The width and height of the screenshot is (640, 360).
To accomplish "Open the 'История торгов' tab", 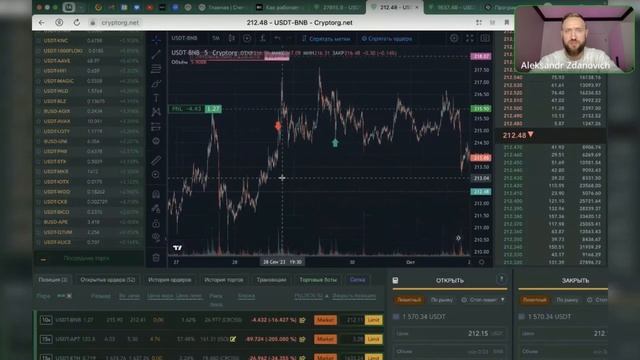I will tap(224, 280).
